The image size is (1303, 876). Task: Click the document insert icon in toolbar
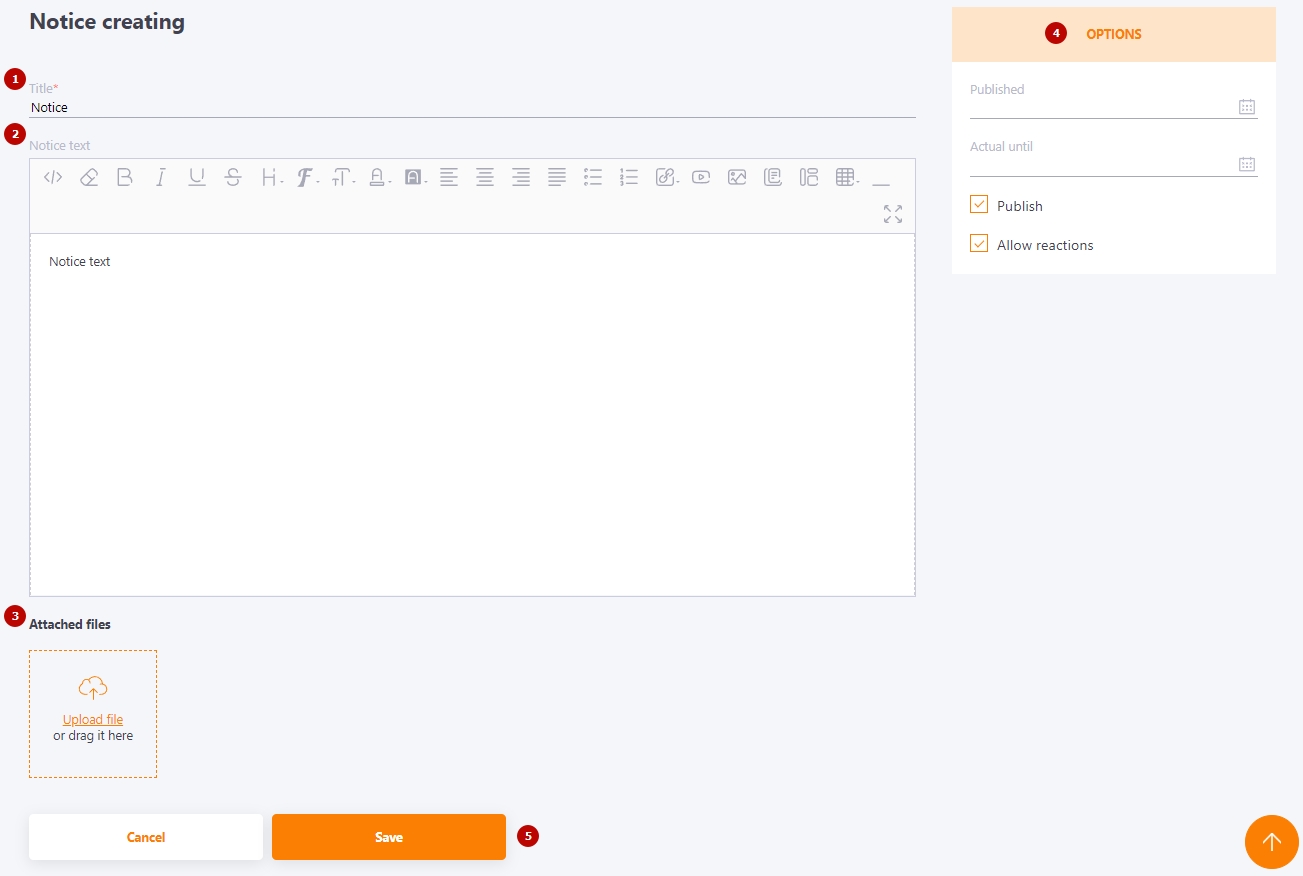coord(773,177)
